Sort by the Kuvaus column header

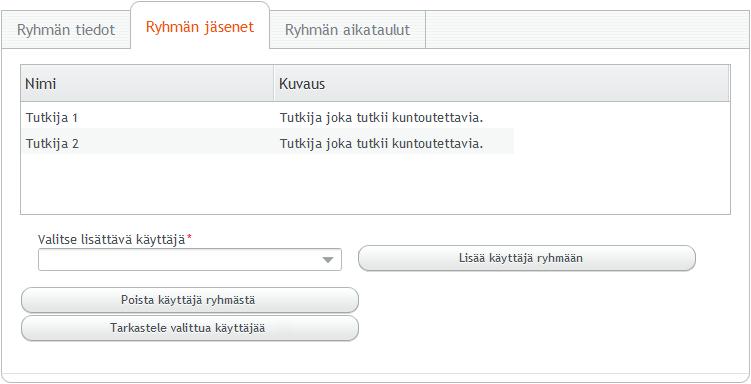pos(501,83)
